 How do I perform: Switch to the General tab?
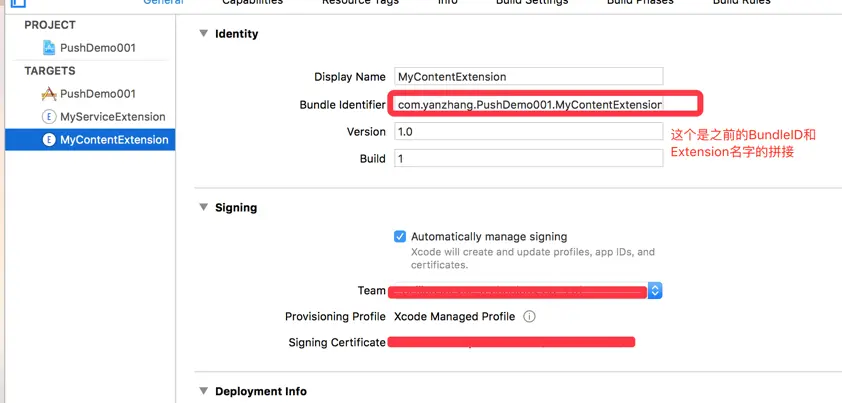point(163,2)
